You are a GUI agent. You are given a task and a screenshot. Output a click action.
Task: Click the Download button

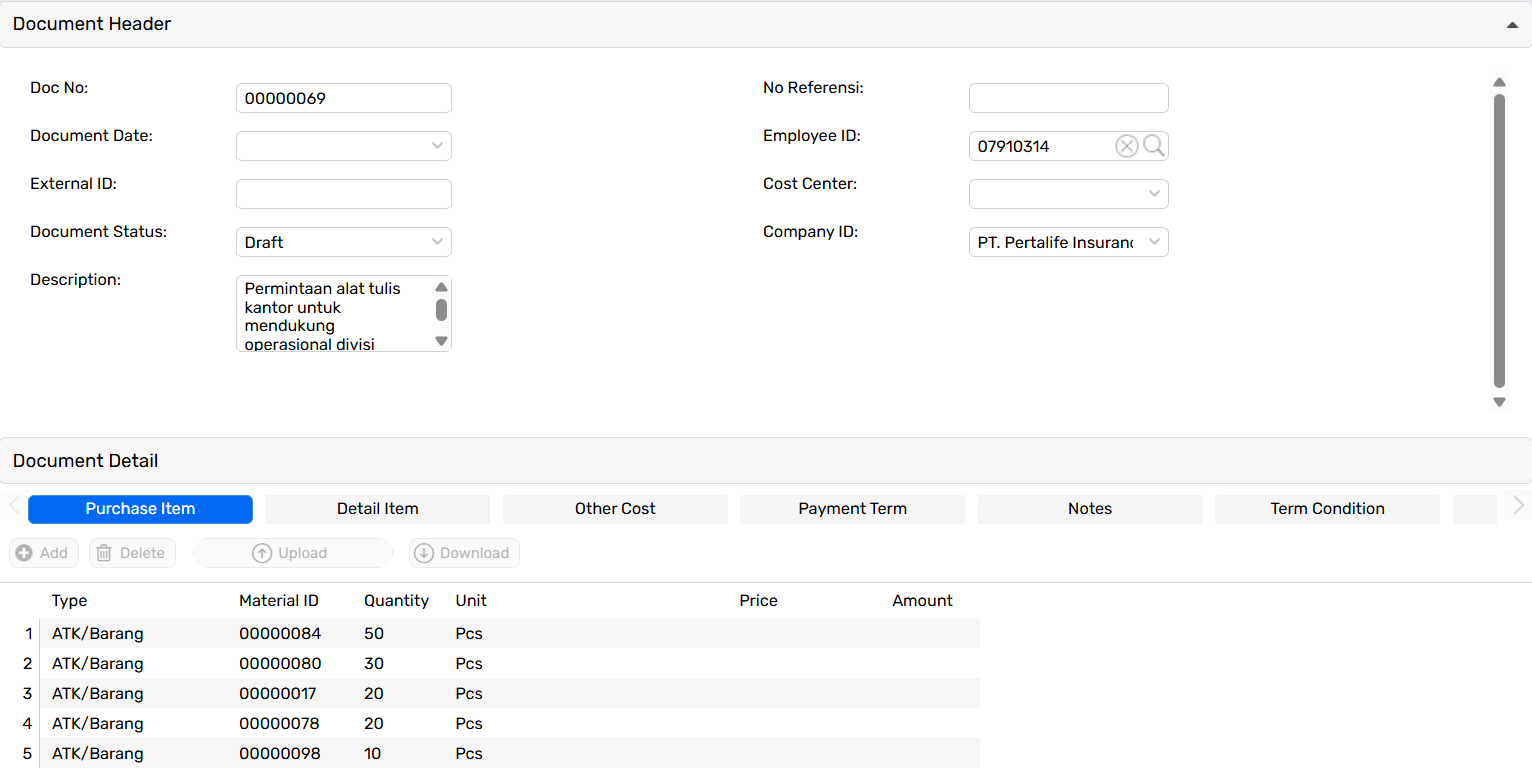[x=464, y=553]
